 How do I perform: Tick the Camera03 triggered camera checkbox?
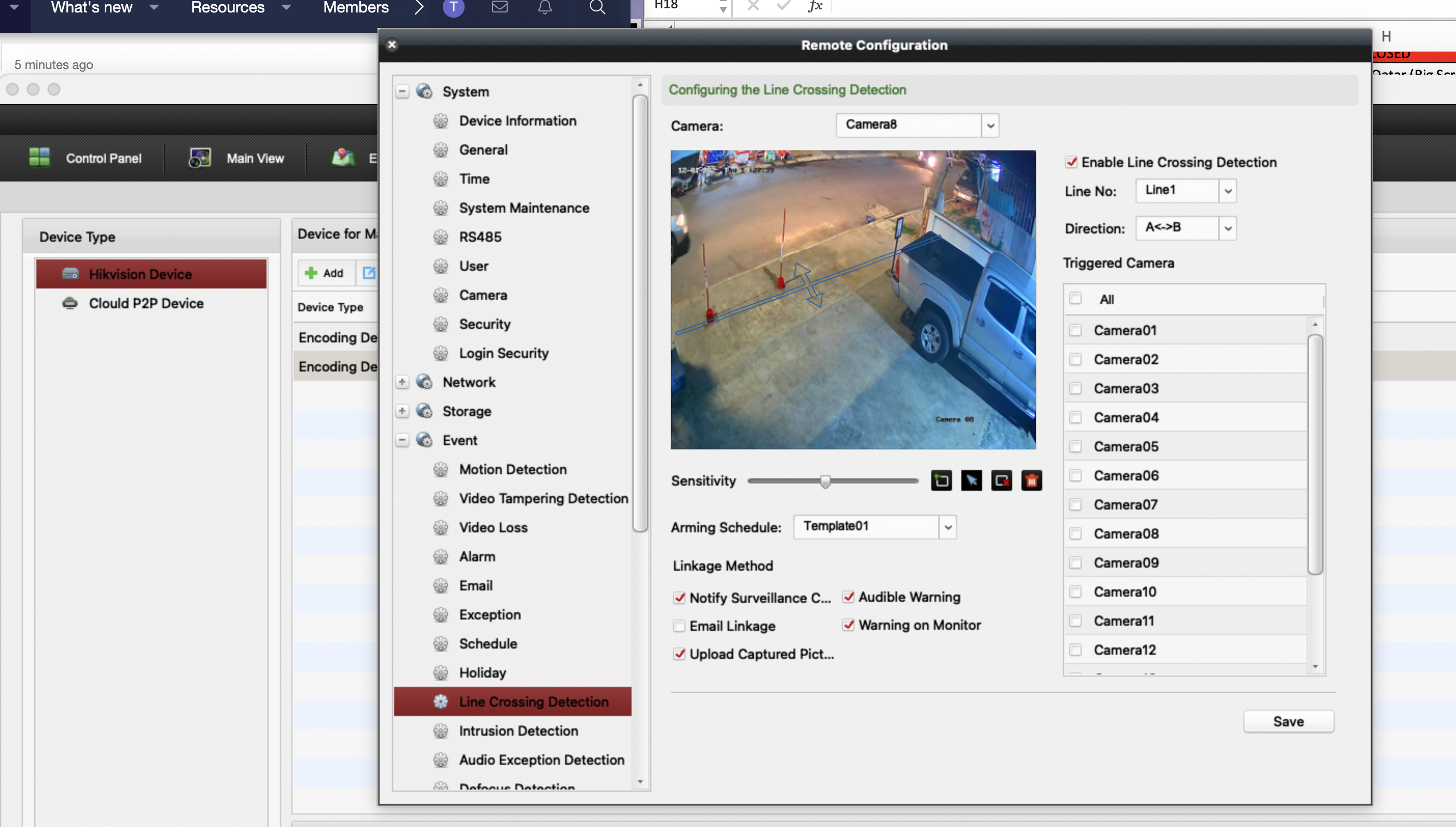coord(1075,389)
